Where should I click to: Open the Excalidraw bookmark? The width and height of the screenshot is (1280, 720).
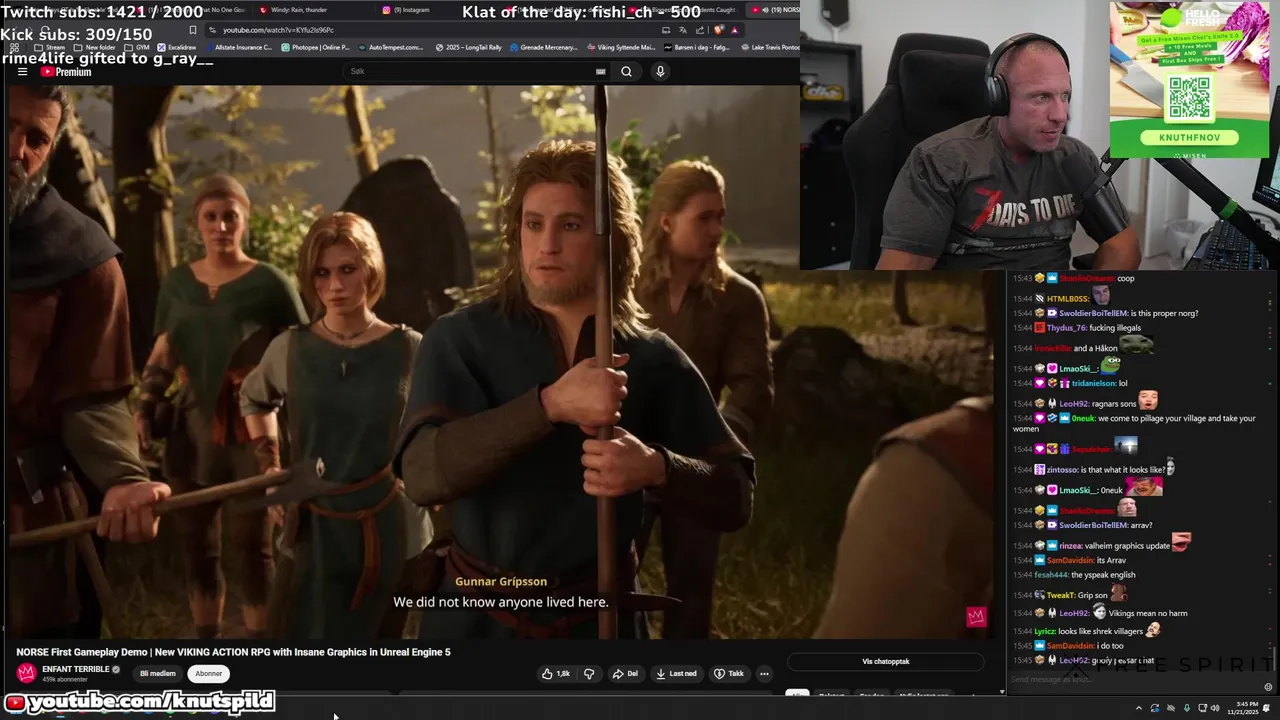(176, 47)
